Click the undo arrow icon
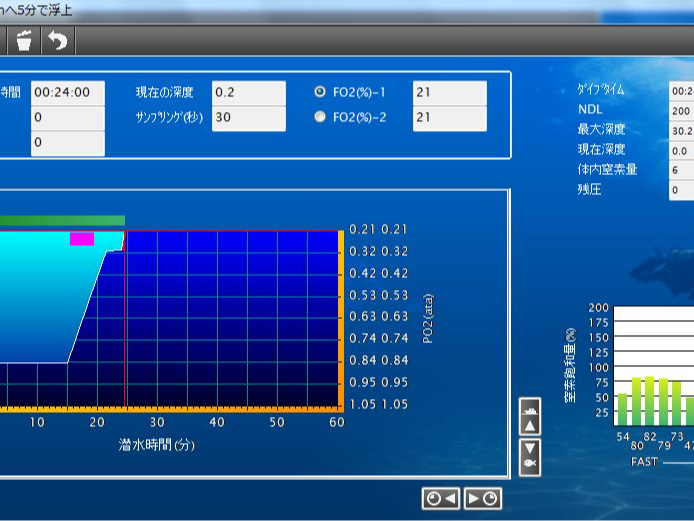The image size is (694, 521). pos(59,40)
